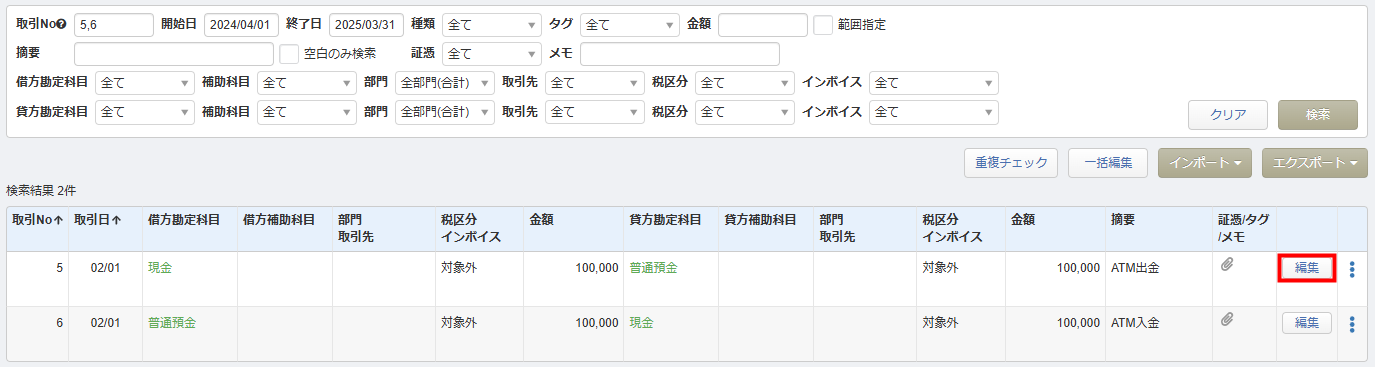Viewport: 1375px width, 367px height.
Task: Expand the インポート dropdown button
Action: pyautogui.click(x=1205, y=162)
